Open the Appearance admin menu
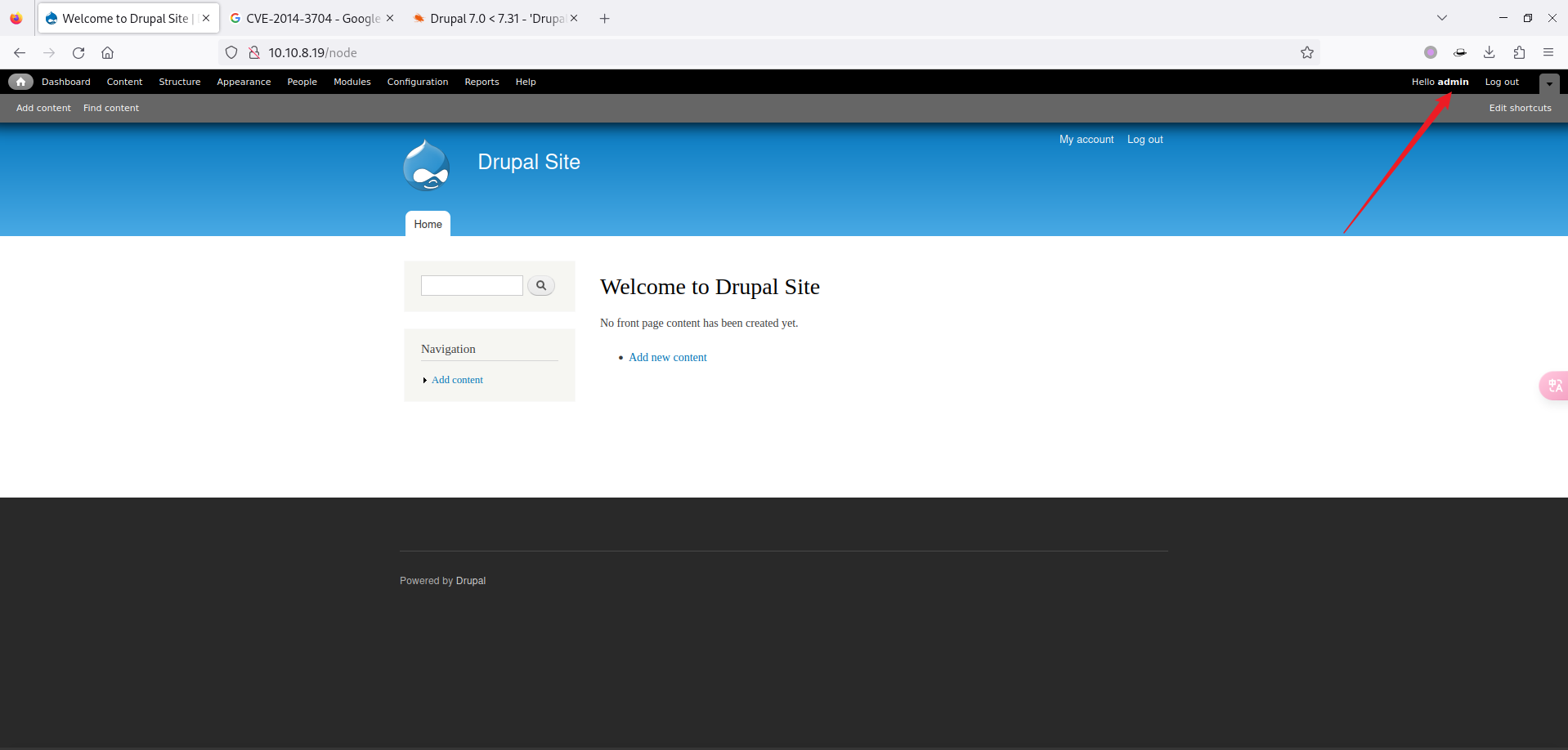This screenshot has height=750, width=1568. (x=244, y=82)
